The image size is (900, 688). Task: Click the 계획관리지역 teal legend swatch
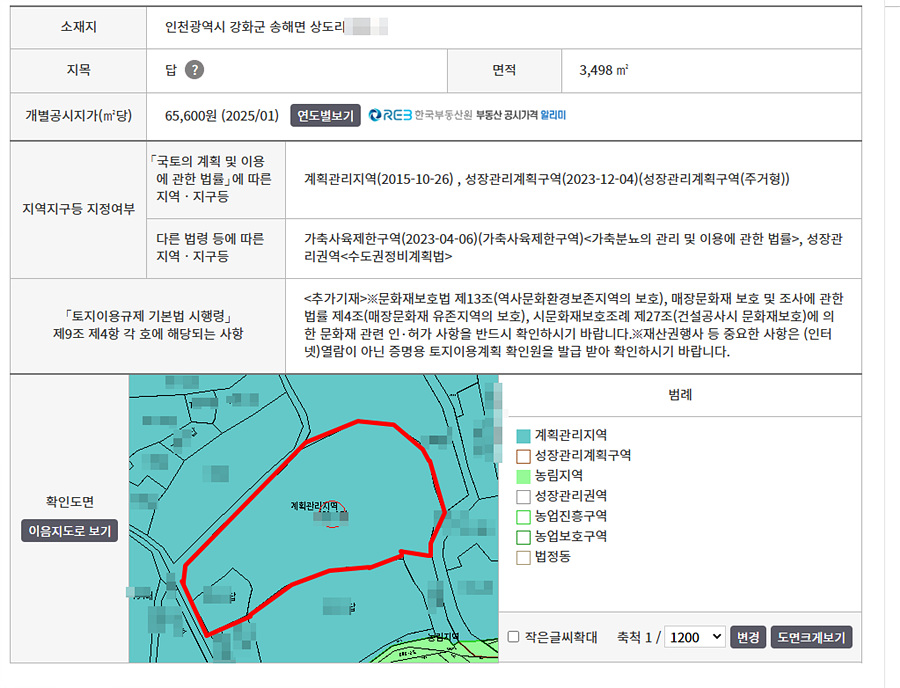pos(522,435)
